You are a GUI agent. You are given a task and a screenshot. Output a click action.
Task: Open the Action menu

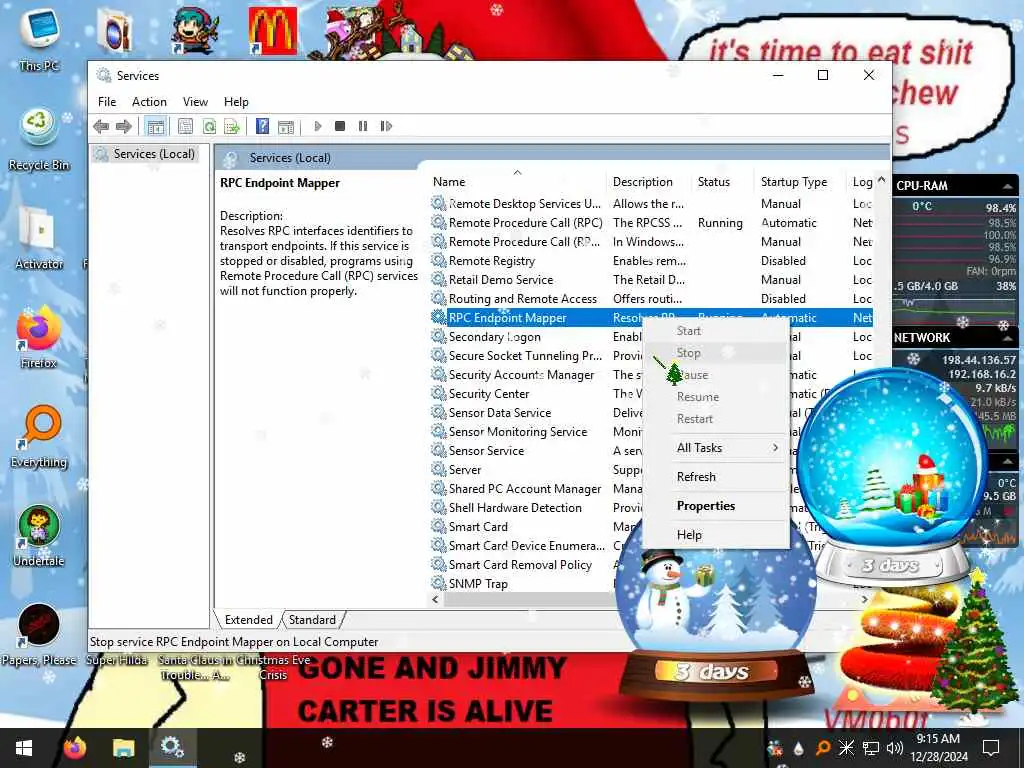click(149, 102)
